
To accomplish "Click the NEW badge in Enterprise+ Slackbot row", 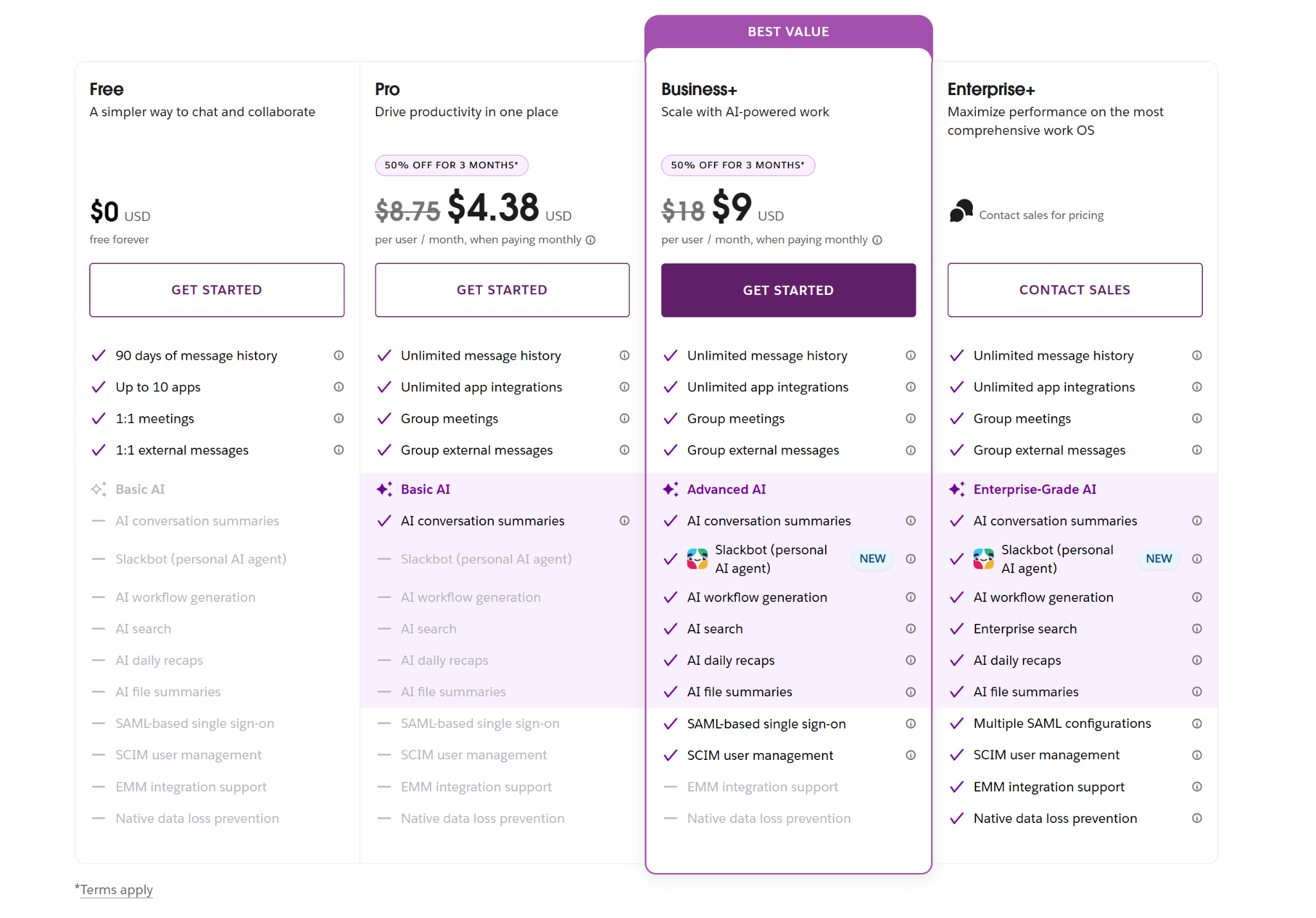I will click(1159, 559).
